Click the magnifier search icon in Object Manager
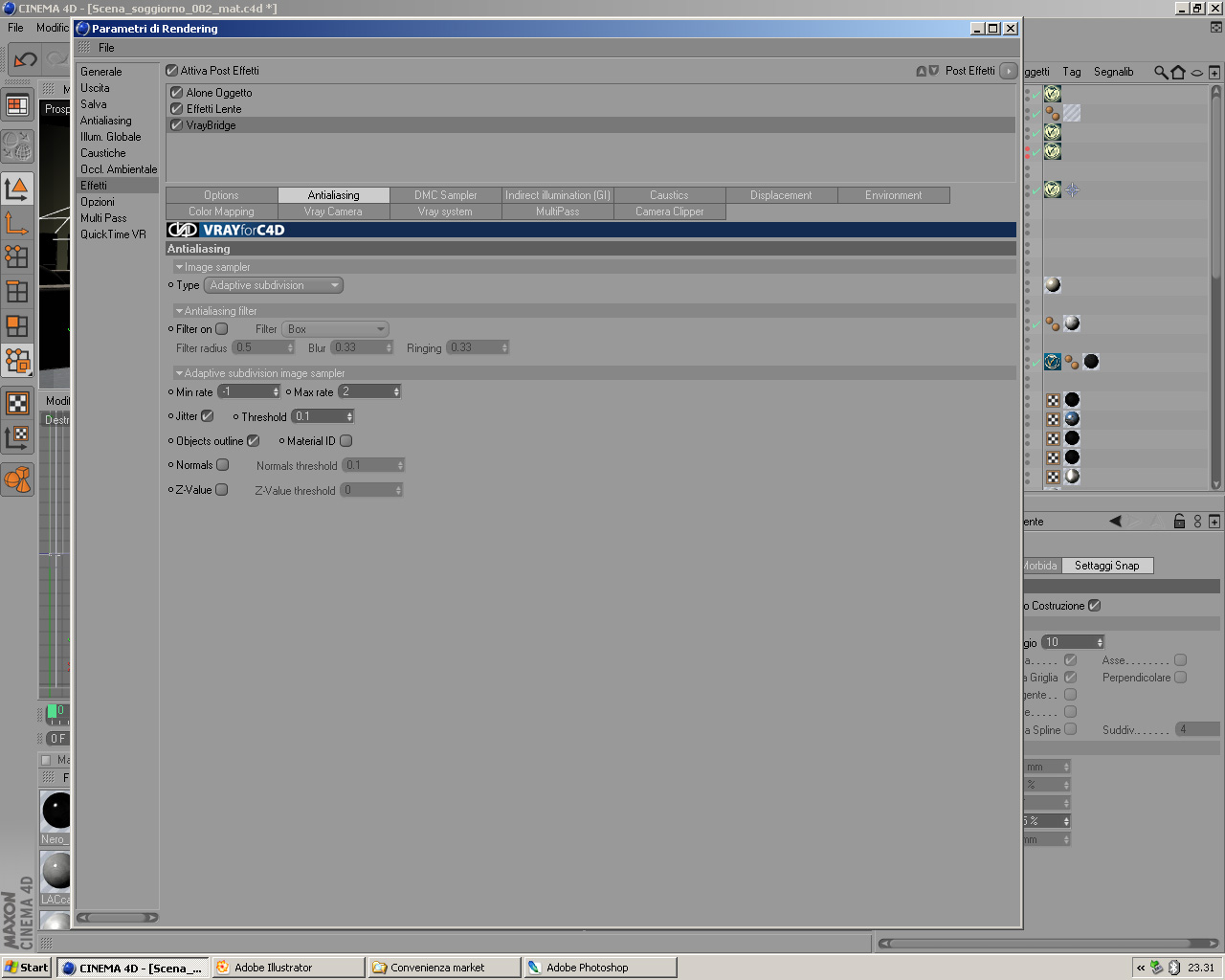Viewport: 1225px width, 980px height. pyautogui.click(x=1161, y=72)
